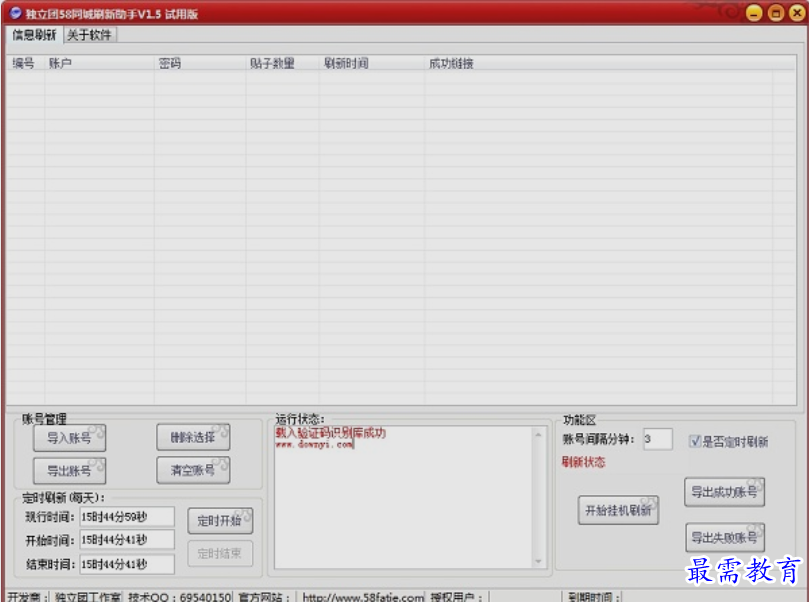The width and height of the screenshot is (809, 602).
Task: Click 技术QQ：69540150 in status bar
Action: [180, 597]
